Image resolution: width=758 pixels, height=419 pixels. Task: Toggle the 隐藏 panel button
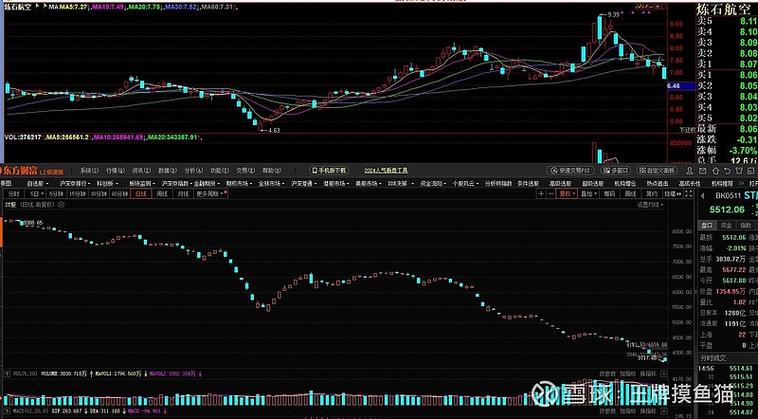(x=671, y=194)
